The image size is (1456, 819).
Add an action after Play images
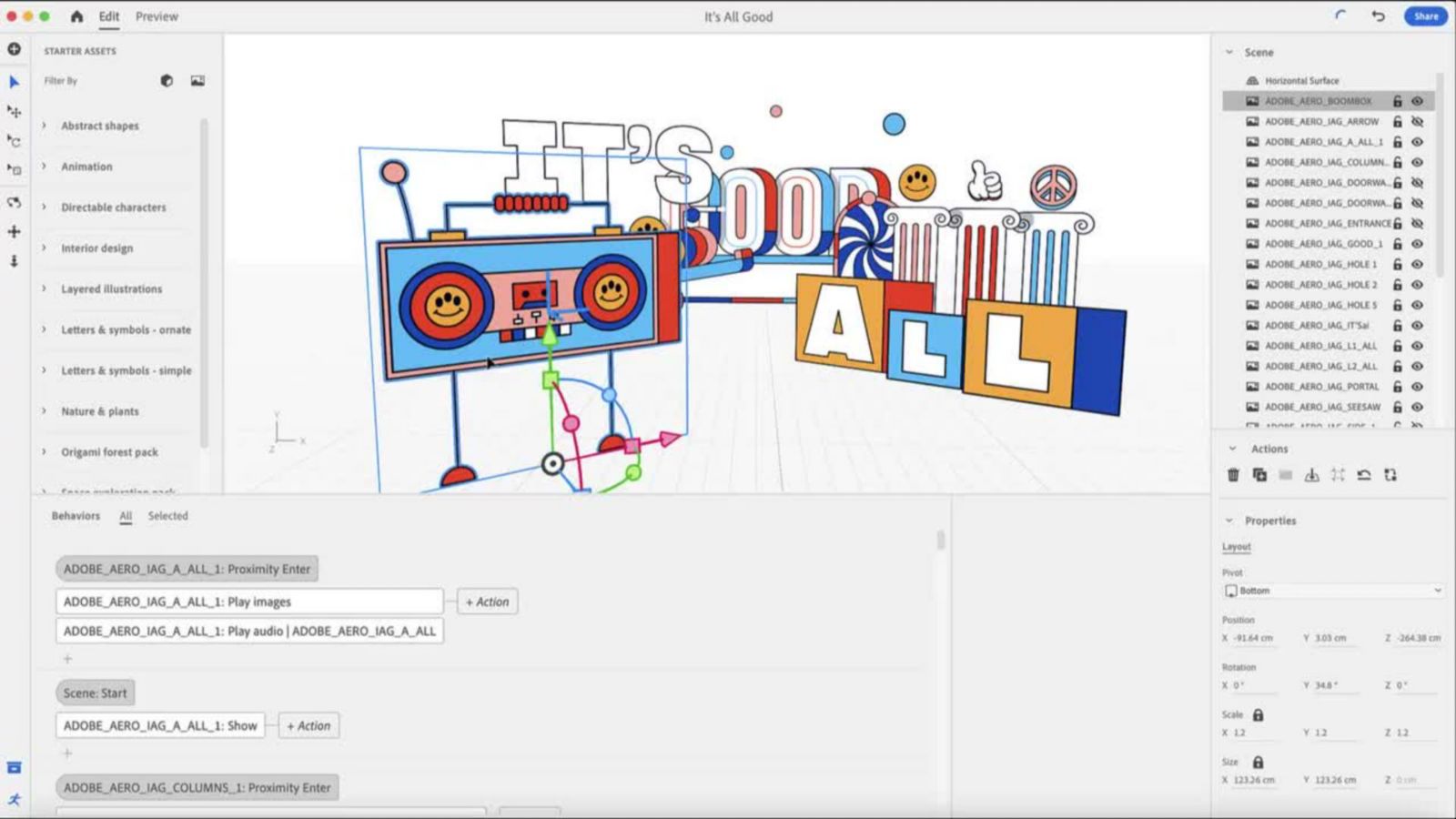point(487,602)
